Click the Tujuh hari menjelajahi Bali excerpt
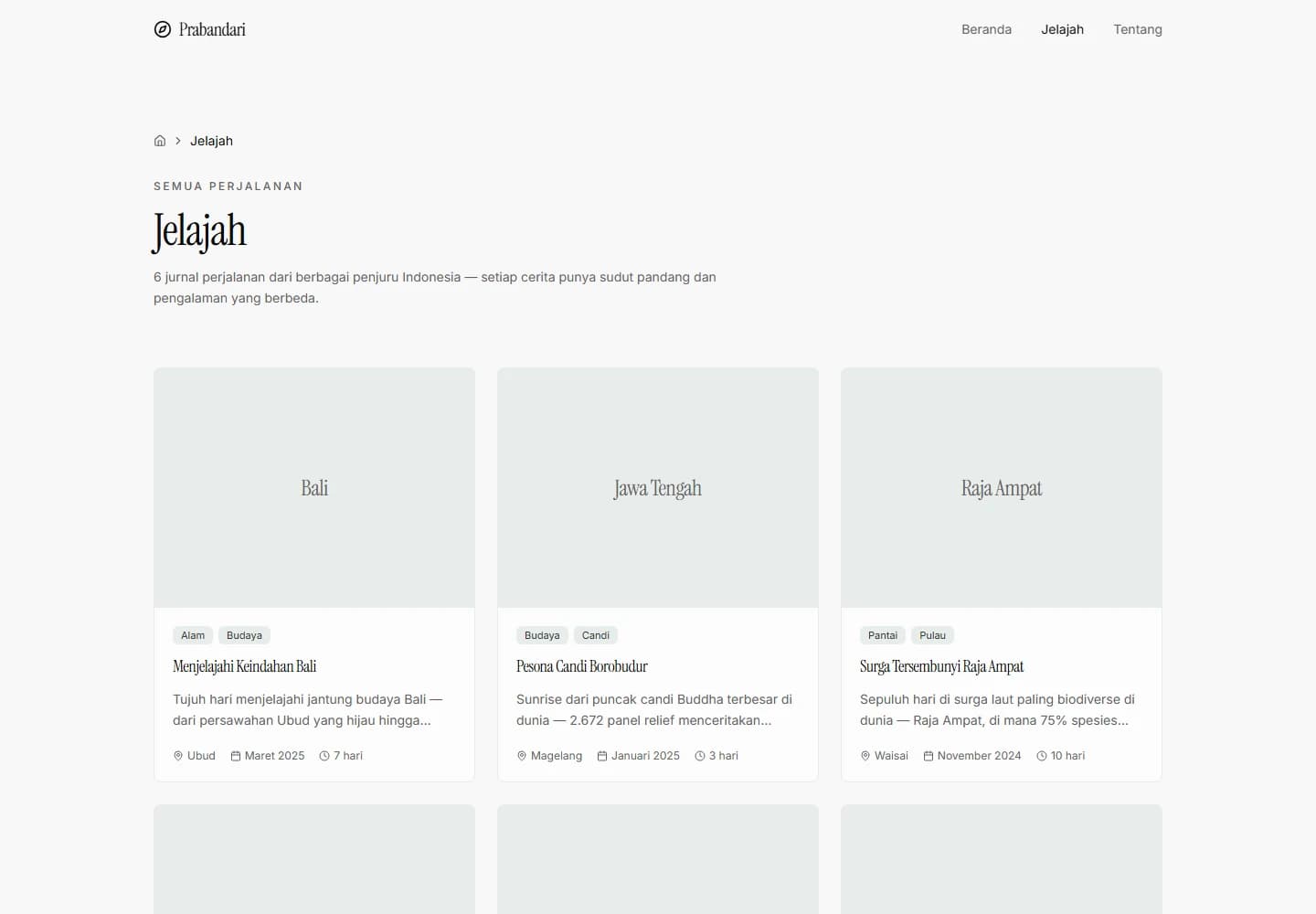Image resolution: width=1316 pixels, height=914 pixels. click(308, 710)
